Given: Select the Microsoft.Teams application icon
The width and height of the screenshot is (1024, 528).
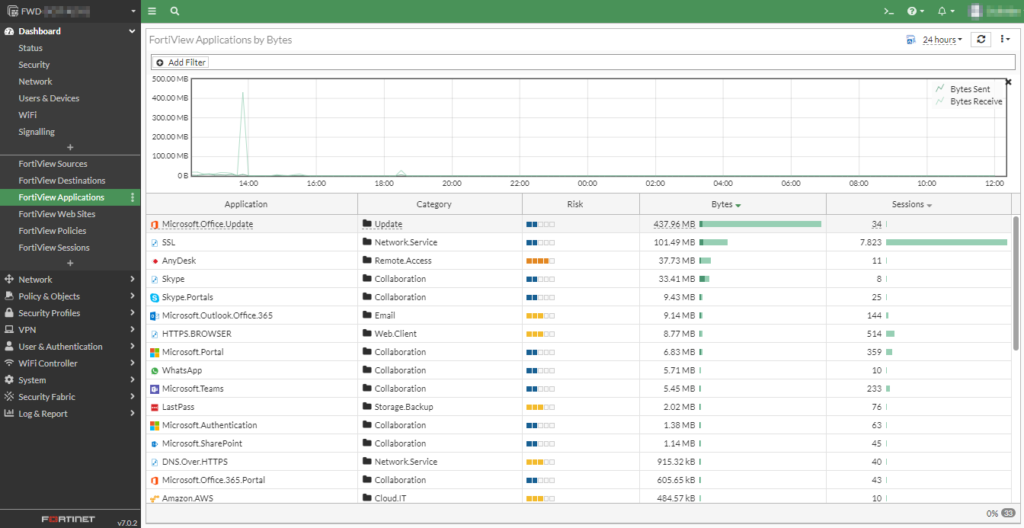Looking at the screenshot, I should tap(155, 389).
